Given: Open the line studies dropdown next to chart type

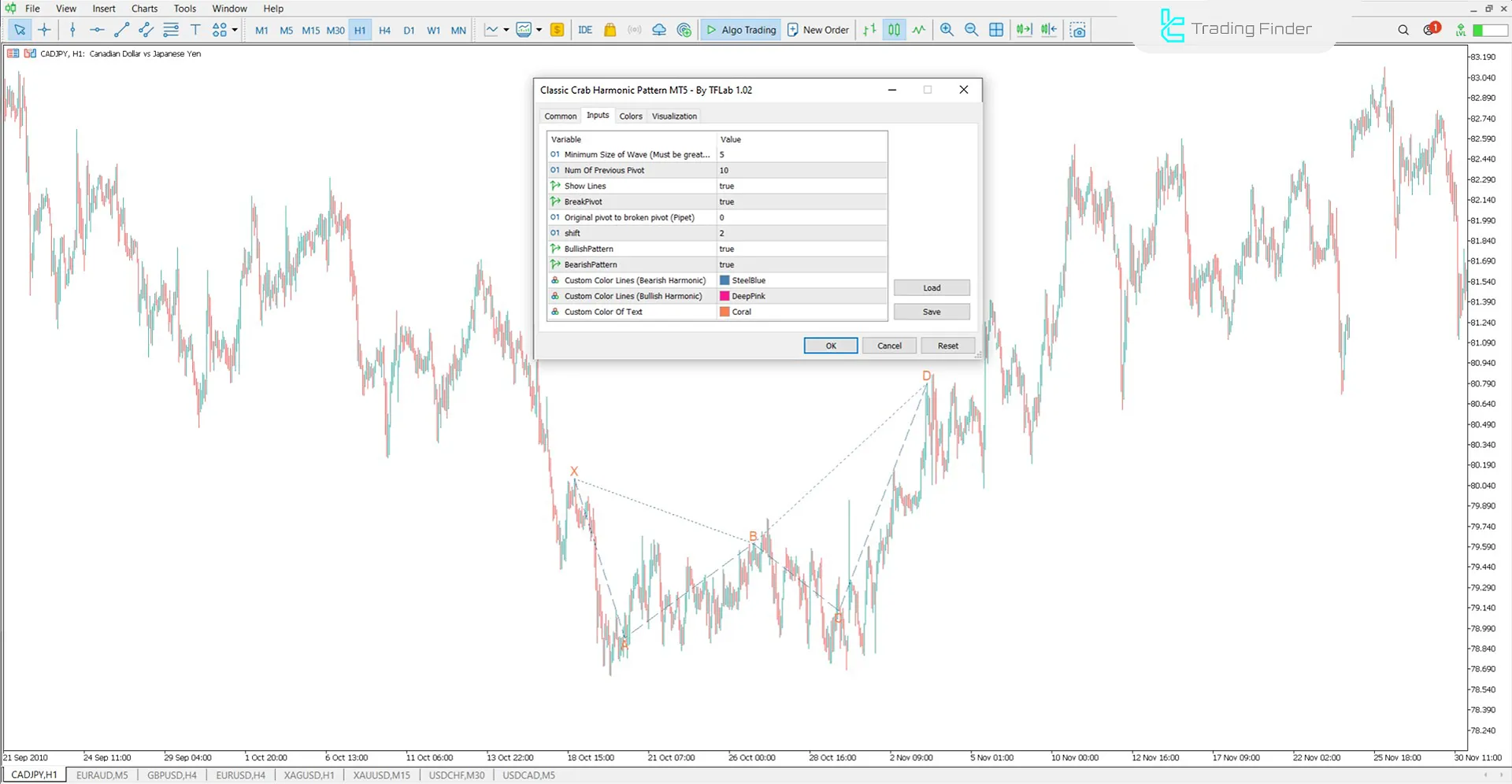Looking at the screenshot, I should (x=506, y=29).
